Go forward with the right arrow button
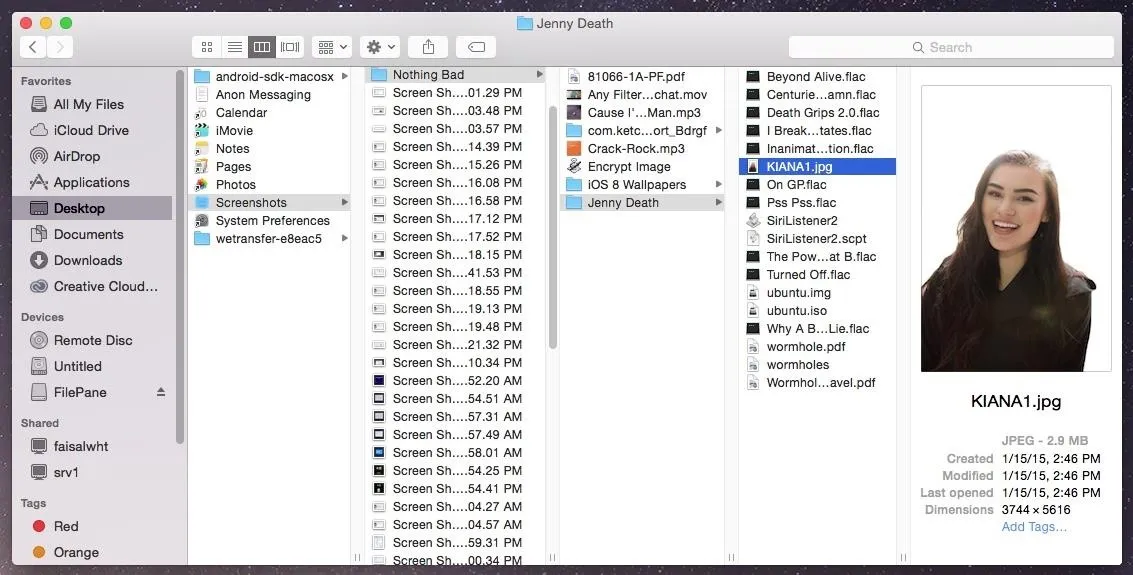 60,47
